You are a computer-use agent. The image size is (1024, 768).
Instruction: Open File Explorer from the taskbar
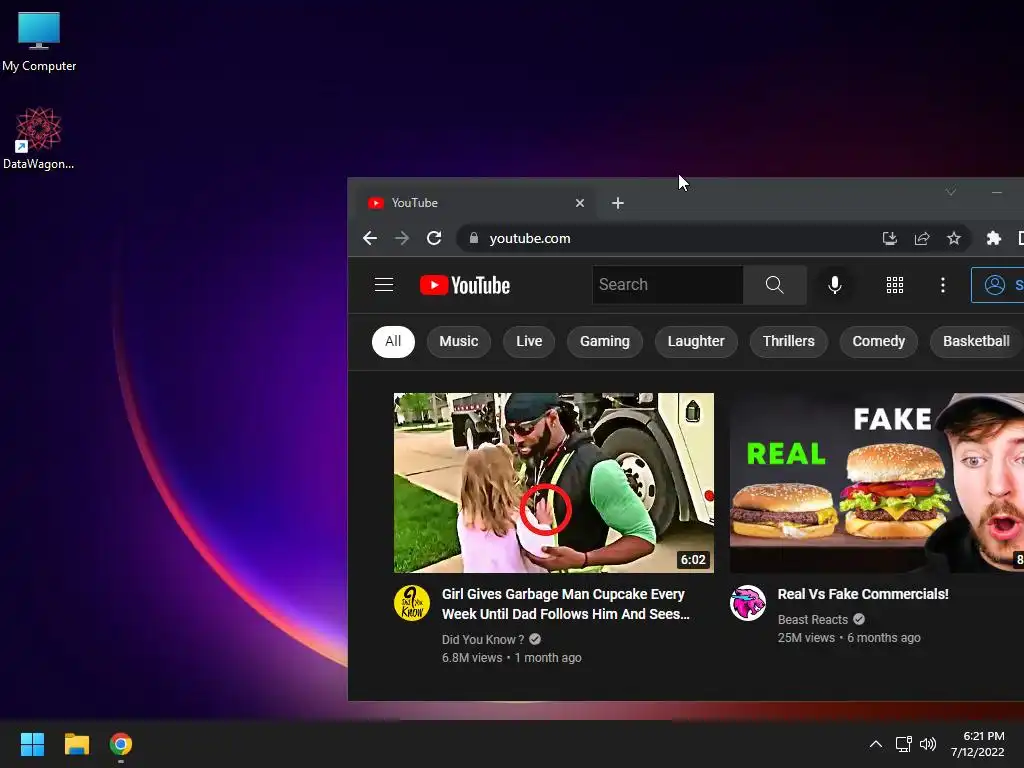(76, 744)
